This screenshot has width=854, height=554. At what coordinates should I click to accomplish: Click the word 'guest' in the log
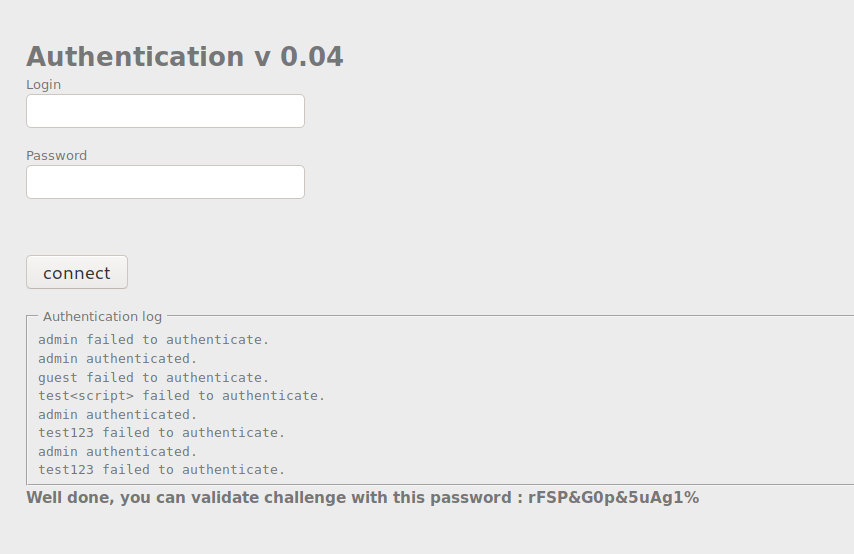[58, 378]
